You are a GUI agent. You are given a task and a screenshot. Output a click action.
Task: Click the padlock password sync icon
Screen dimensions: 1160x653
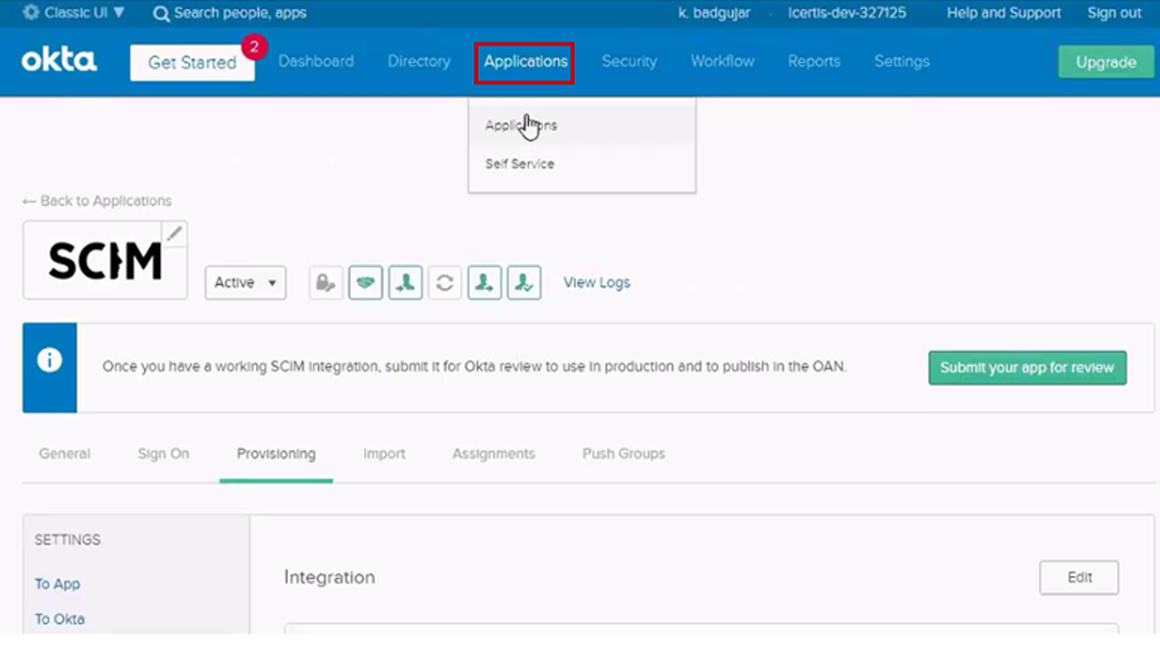pyautogui.click(x=325, y=283)
